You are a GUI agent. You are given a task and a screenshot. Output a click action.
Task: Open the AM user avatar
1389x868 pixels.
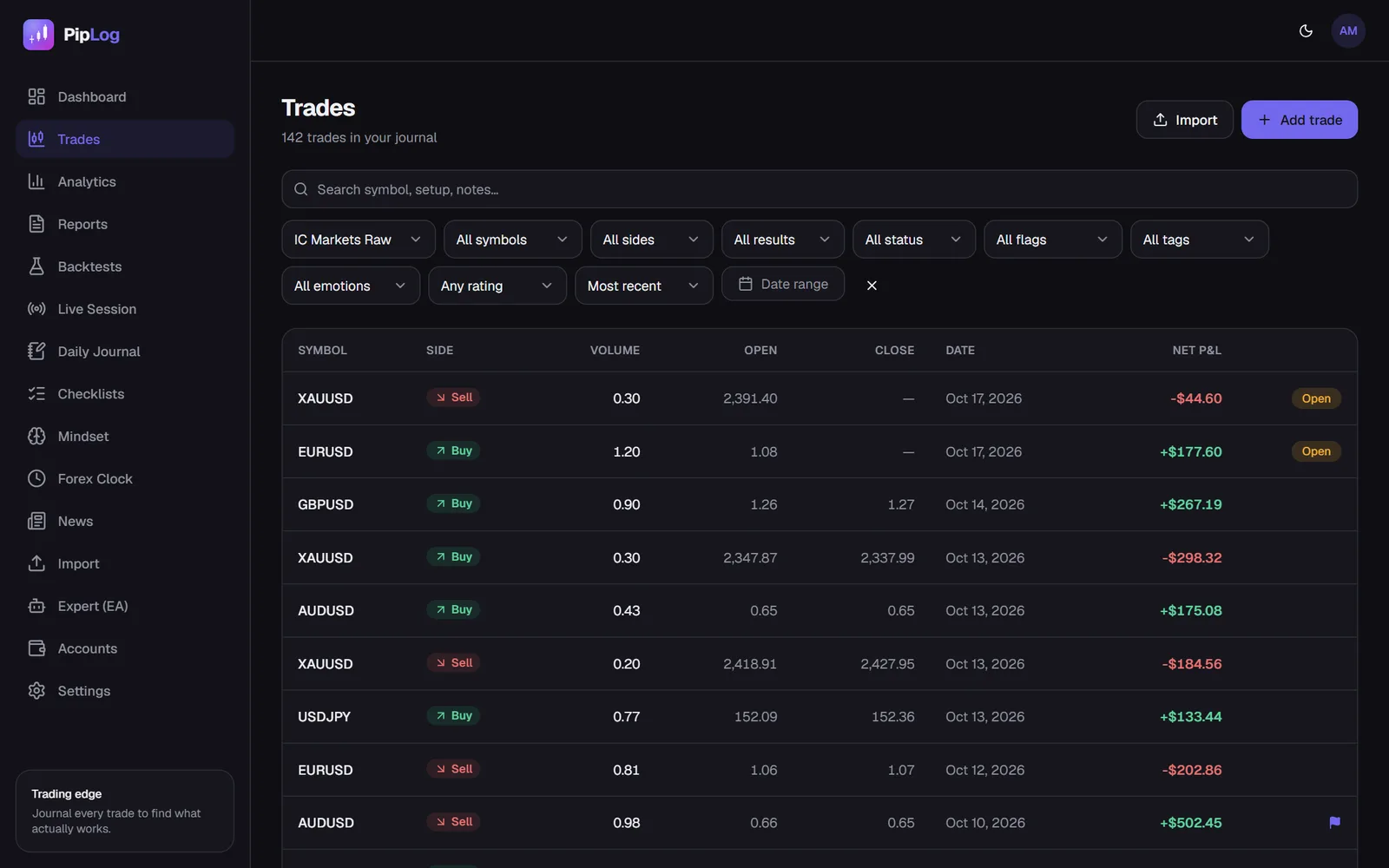click(1348, 31)
